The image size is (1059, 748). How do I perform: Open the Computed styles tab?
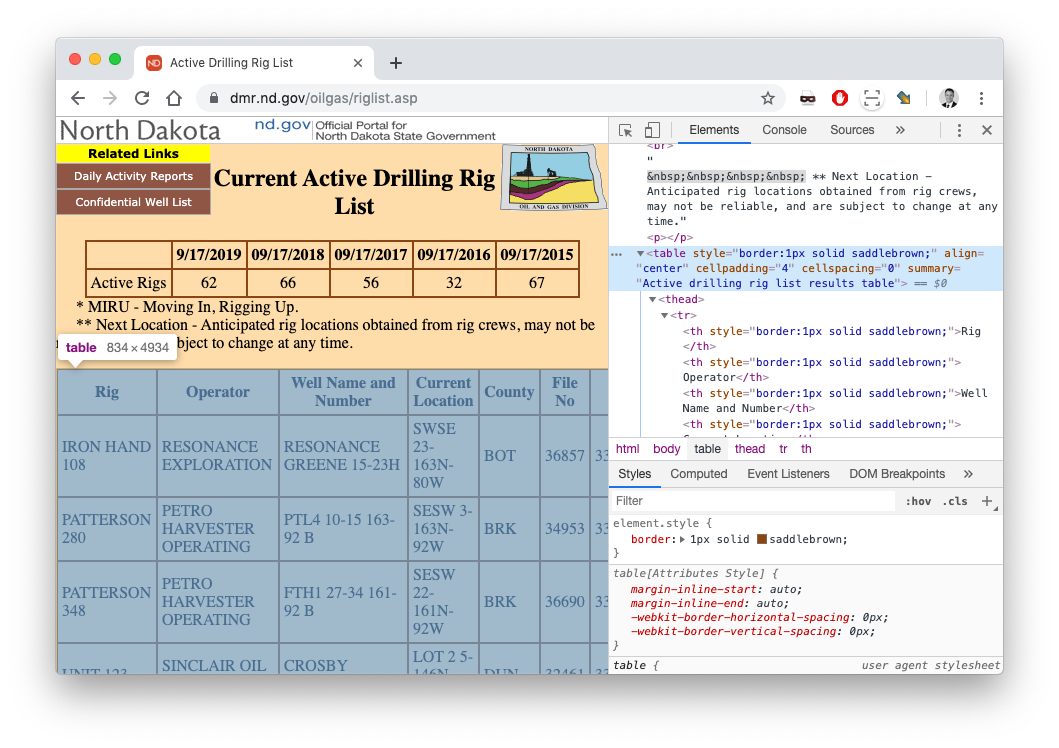pyautogui.click(x=699, y=473)
